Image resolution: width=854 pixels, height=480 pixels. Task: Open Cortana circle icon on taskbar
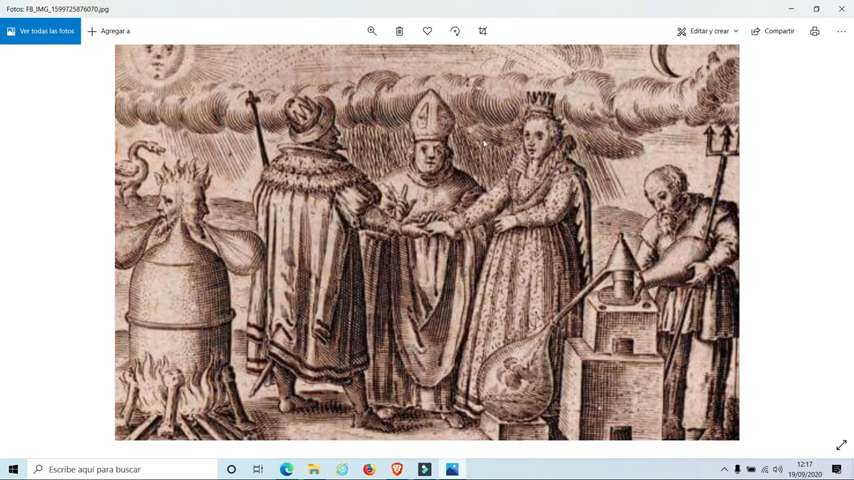pos(231,469)
